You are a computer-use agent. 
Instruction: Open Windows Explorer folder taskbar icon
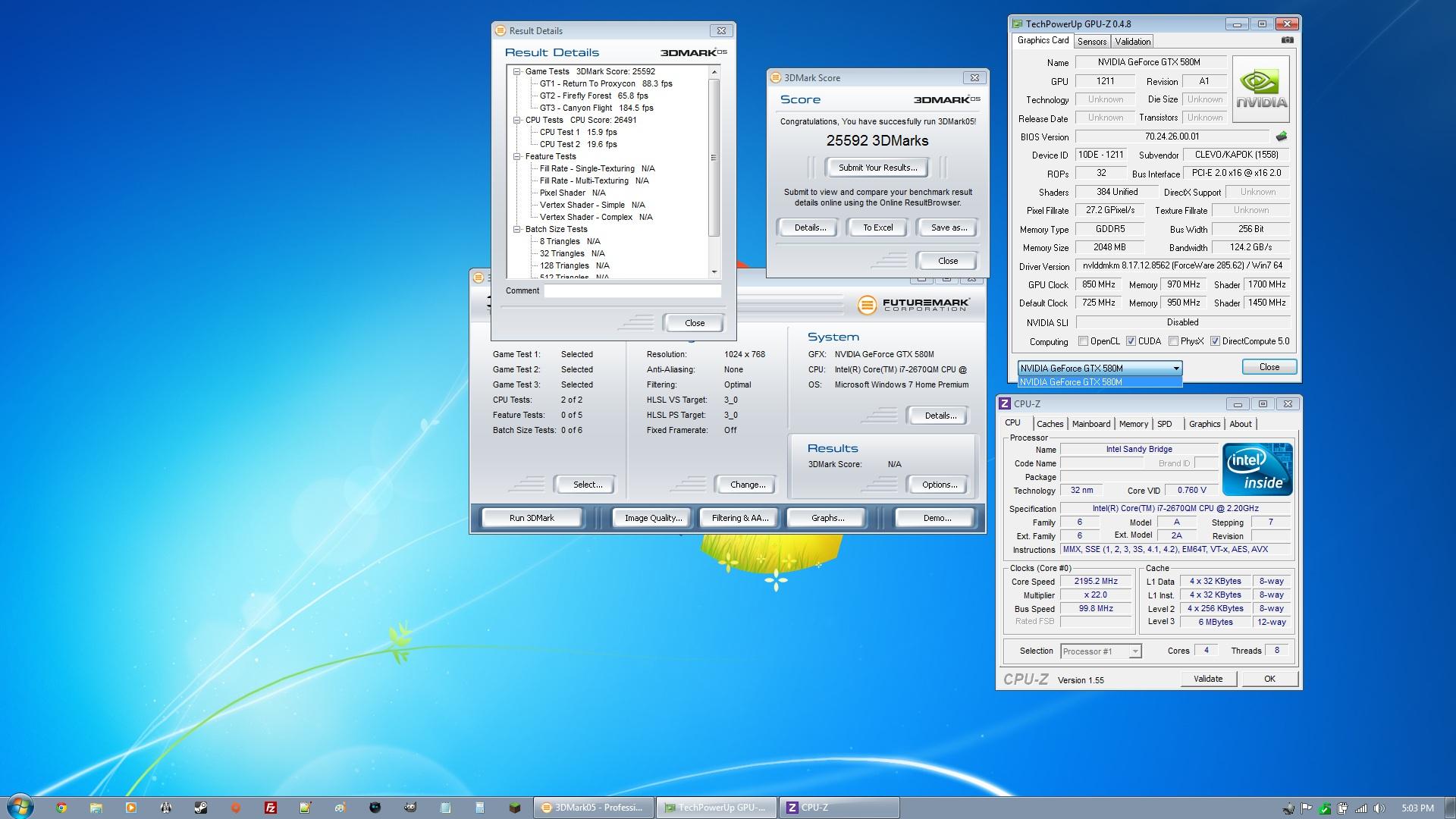point(96,808)
